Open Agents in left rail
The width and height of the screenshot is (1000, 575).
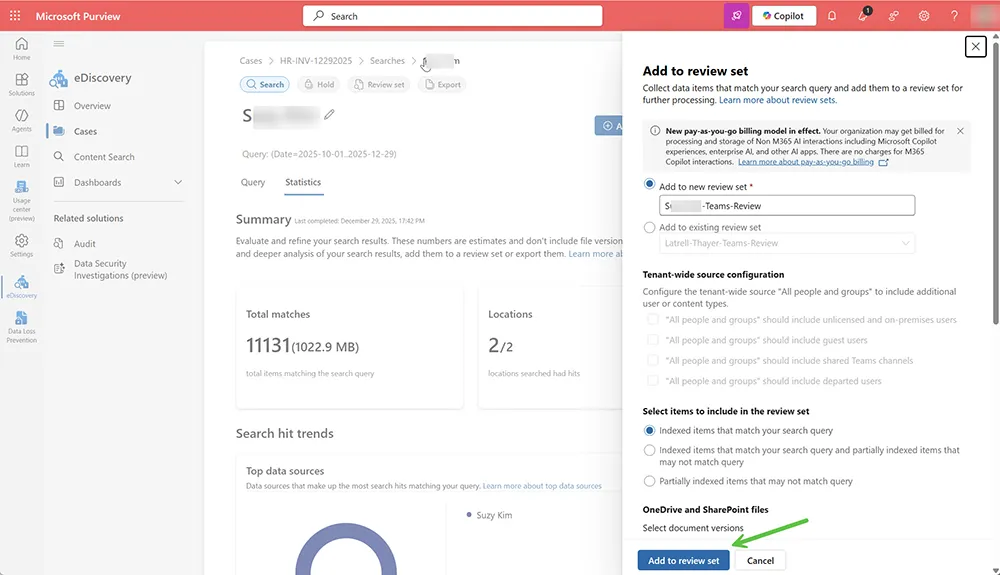click(22, 120)
